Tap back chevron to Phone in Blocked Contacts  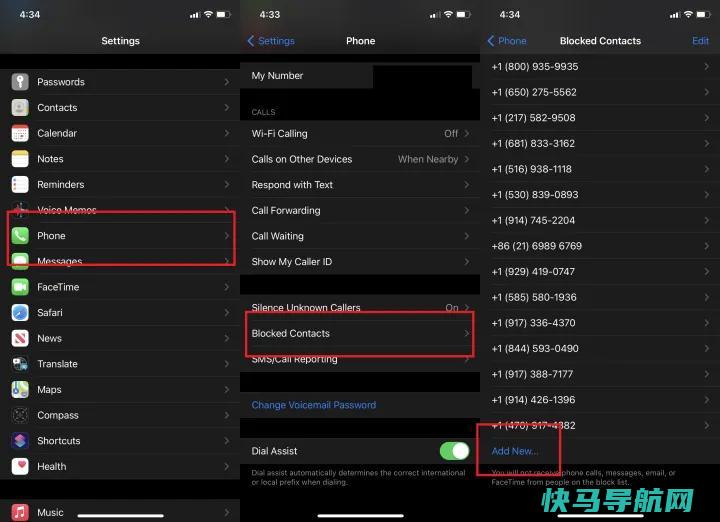pos(491,41)
